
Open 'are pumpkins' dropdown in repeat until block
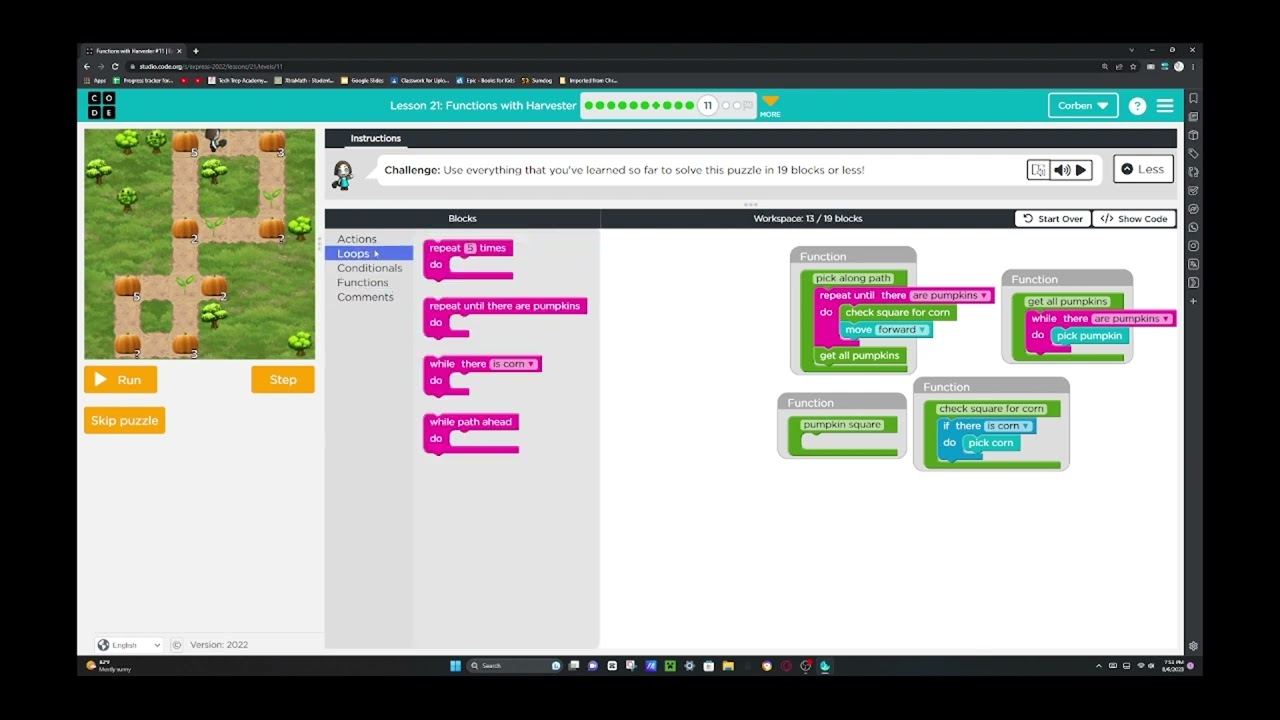(x=950, y=296)
